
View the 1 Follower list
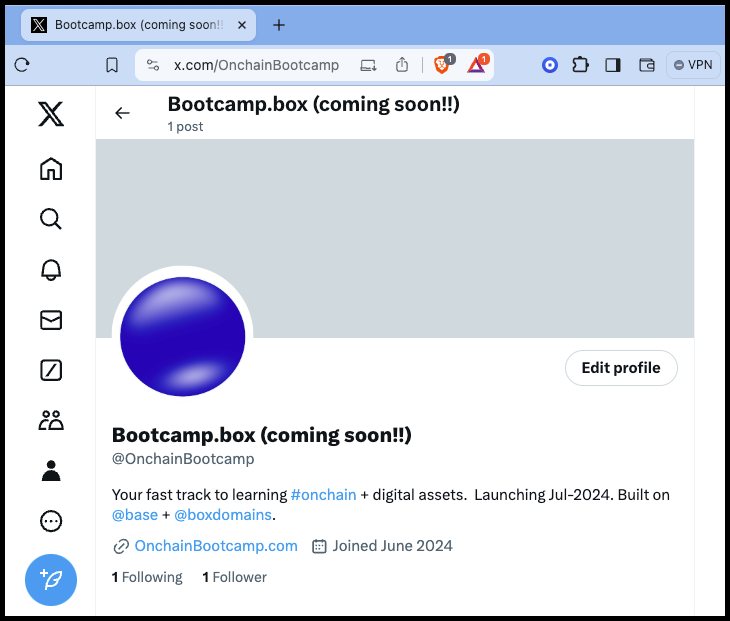235,577
